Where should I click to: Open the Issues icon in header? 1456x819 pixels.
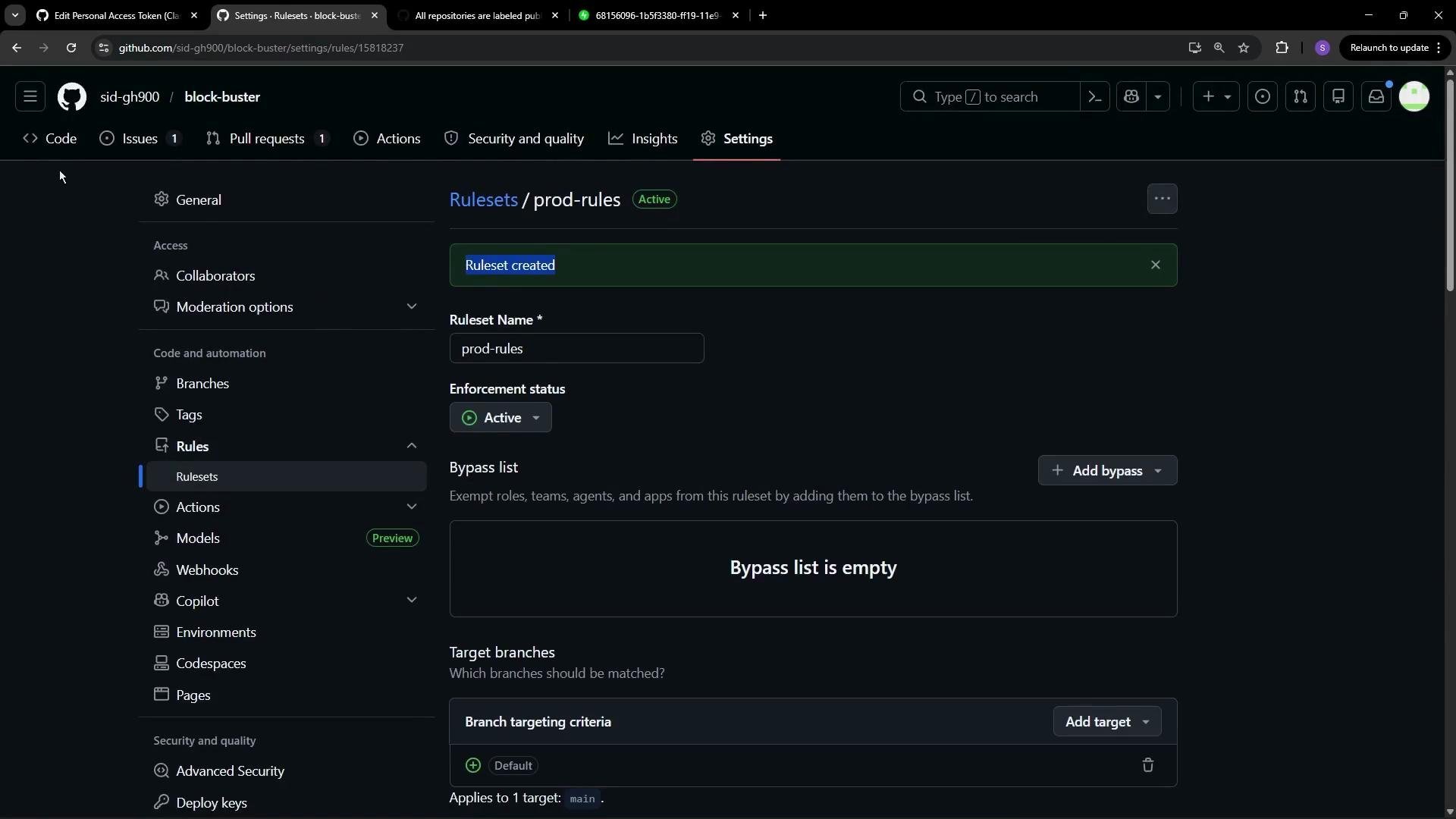[1263, 96]
